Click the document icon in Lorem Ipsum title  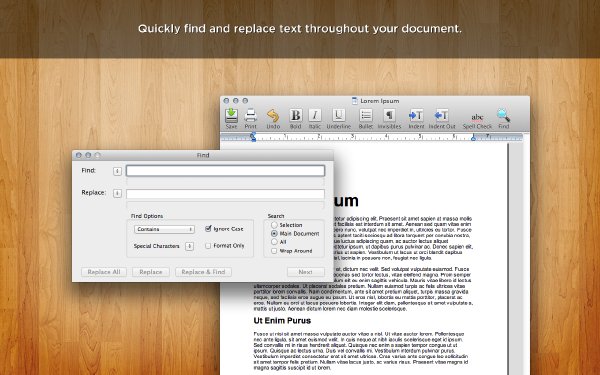click(355, 101)
